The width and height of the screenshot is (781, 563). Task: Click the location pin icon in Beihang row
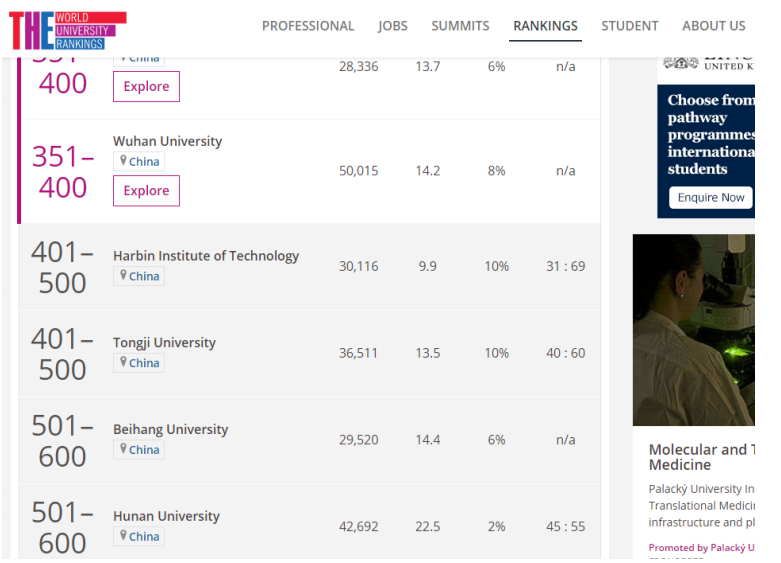[x=123, y=448]
